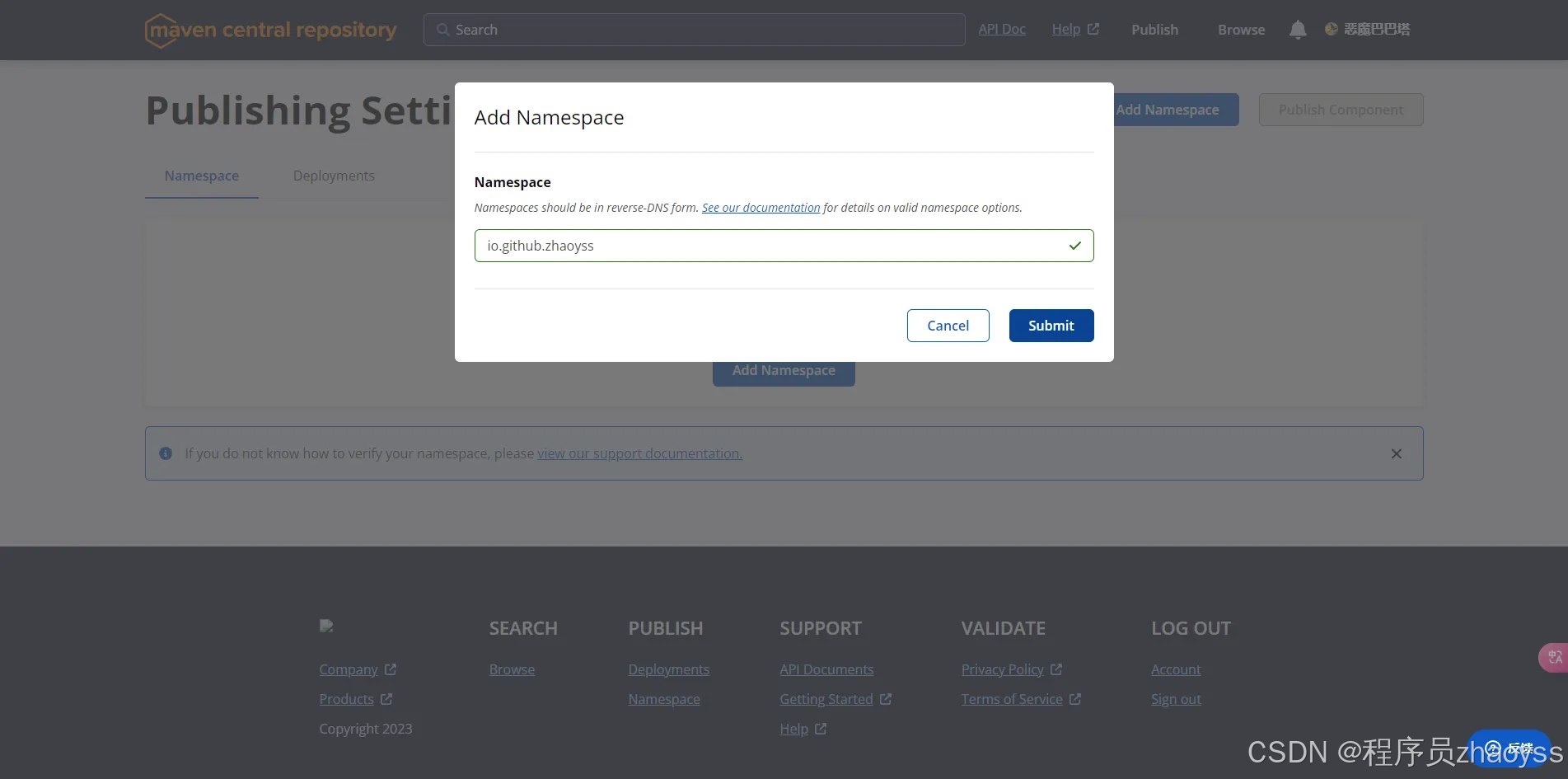Screen dimensions: 1568x779
Task: Open the footer API Documents link
Action: [x=826, y=669]
